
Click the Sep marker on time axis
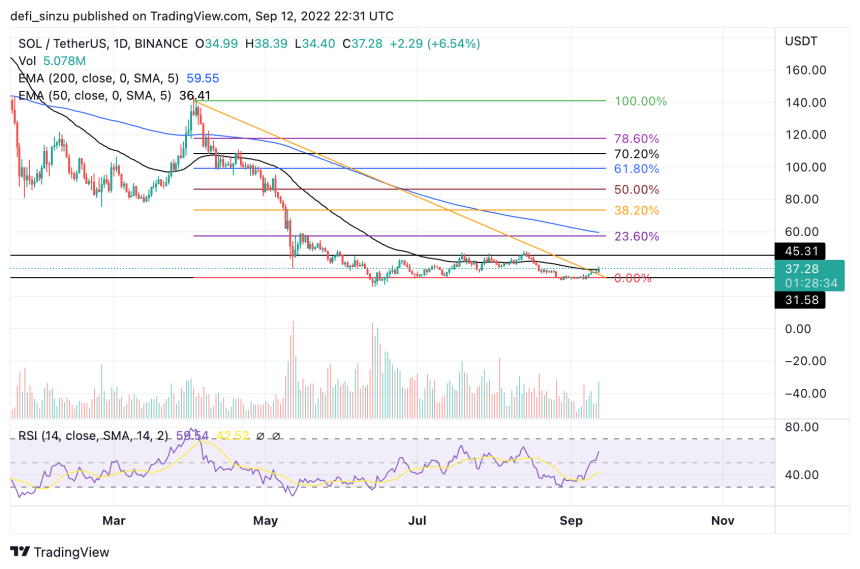pyautogui.click(x=571, y=521)
